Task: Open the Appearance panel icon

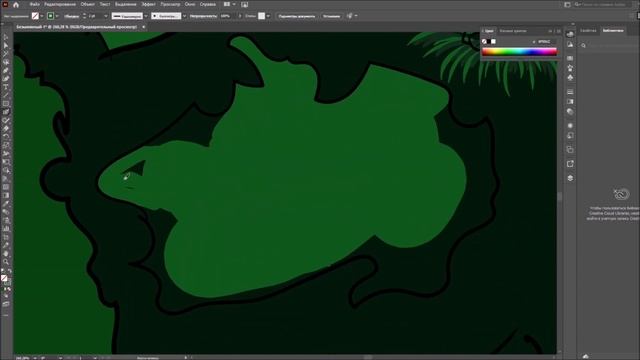Action: 570,126
